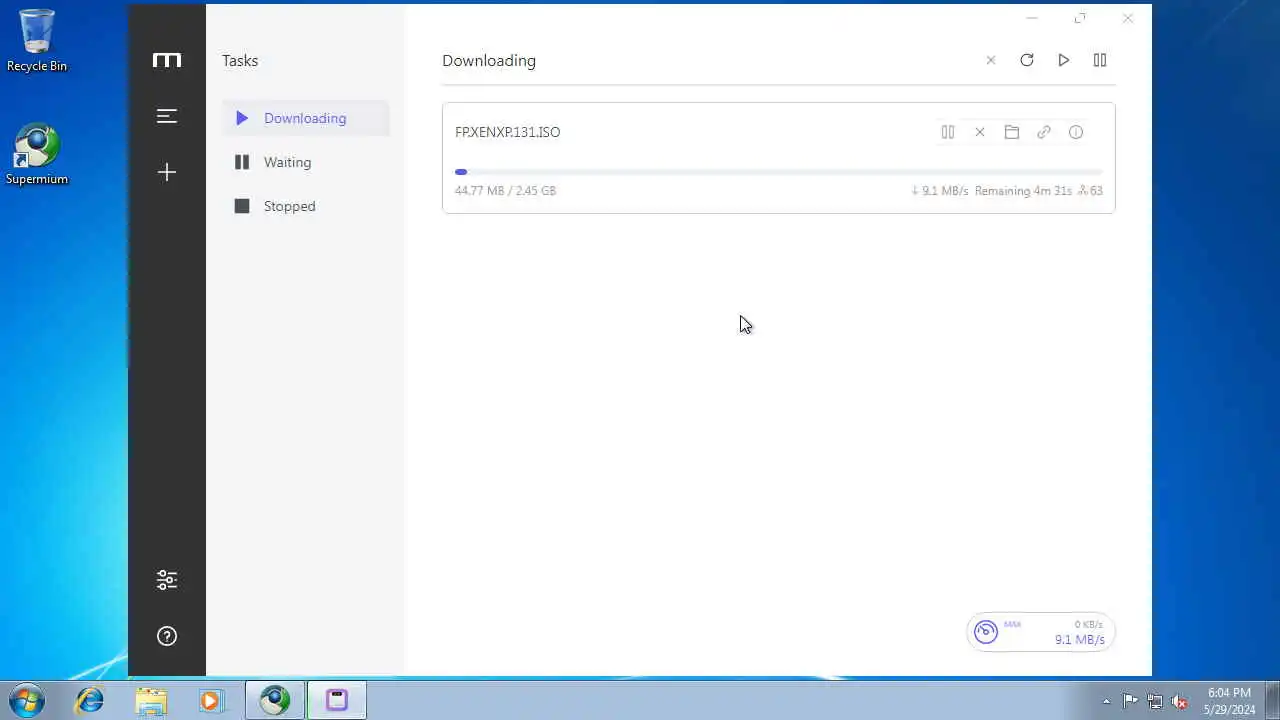Pause the FP.XENXP.131.ISO download
The image size is (1280, 720).
[948, 132]
